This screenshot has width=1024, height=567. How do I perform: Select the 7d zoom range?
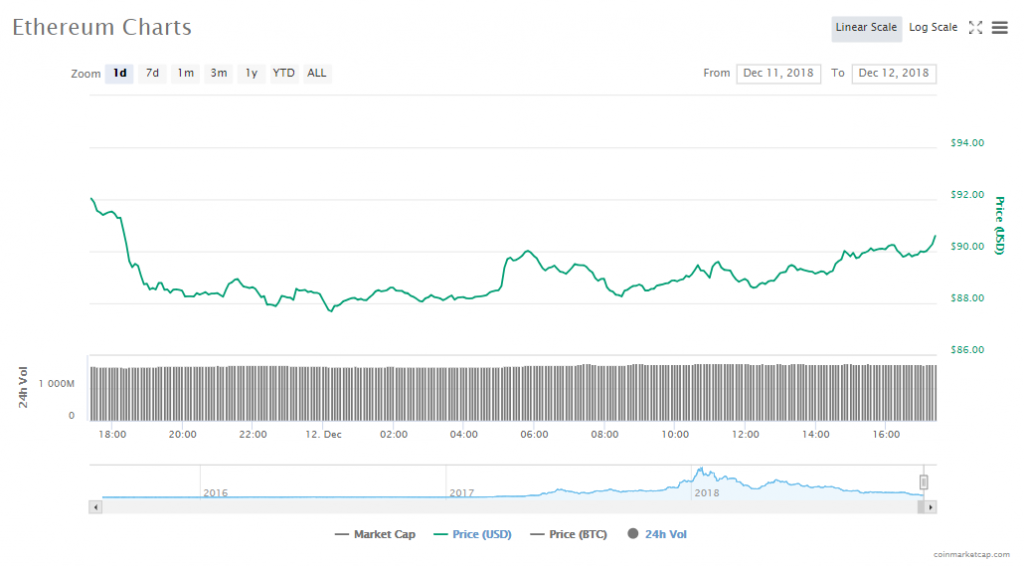click(x=152, y=73)
